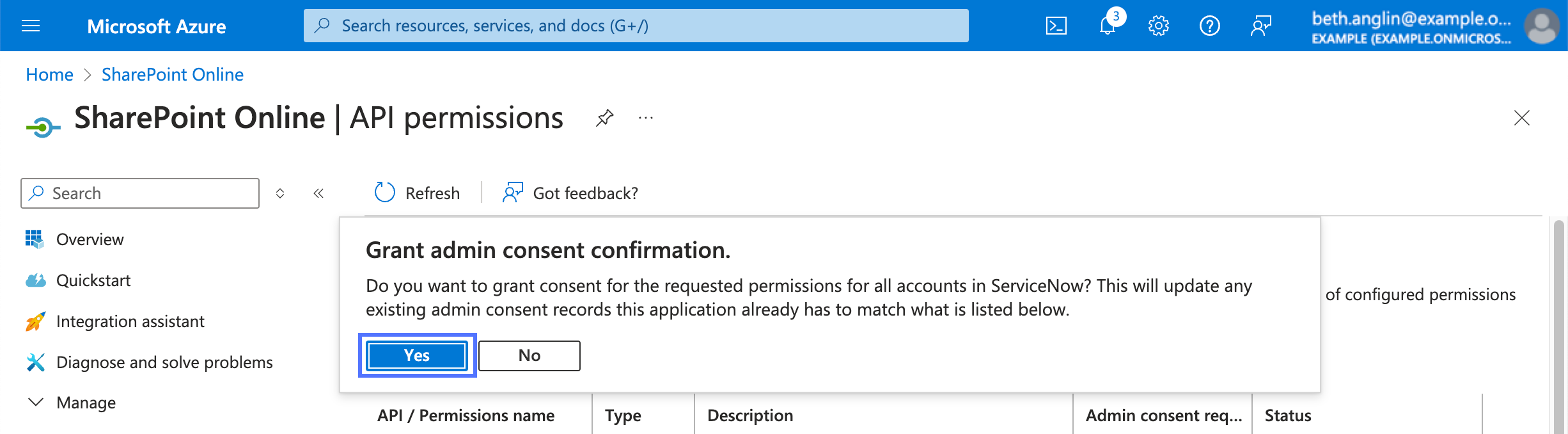
Task: Click the Microsoft Azure home title
Action: coord(156,26)
